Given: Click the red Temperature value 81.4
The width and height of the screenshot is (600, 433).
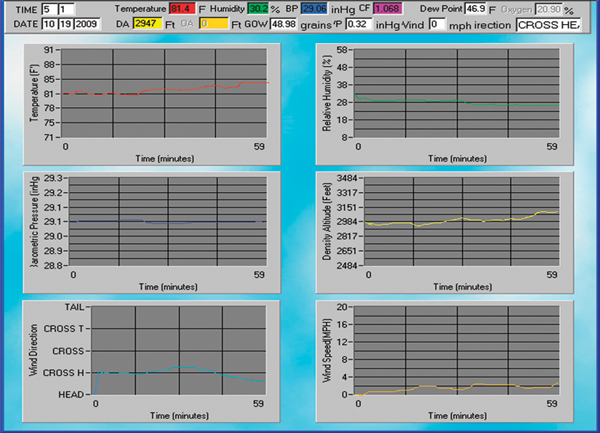Looking at the screenshot, I should 182,8.
